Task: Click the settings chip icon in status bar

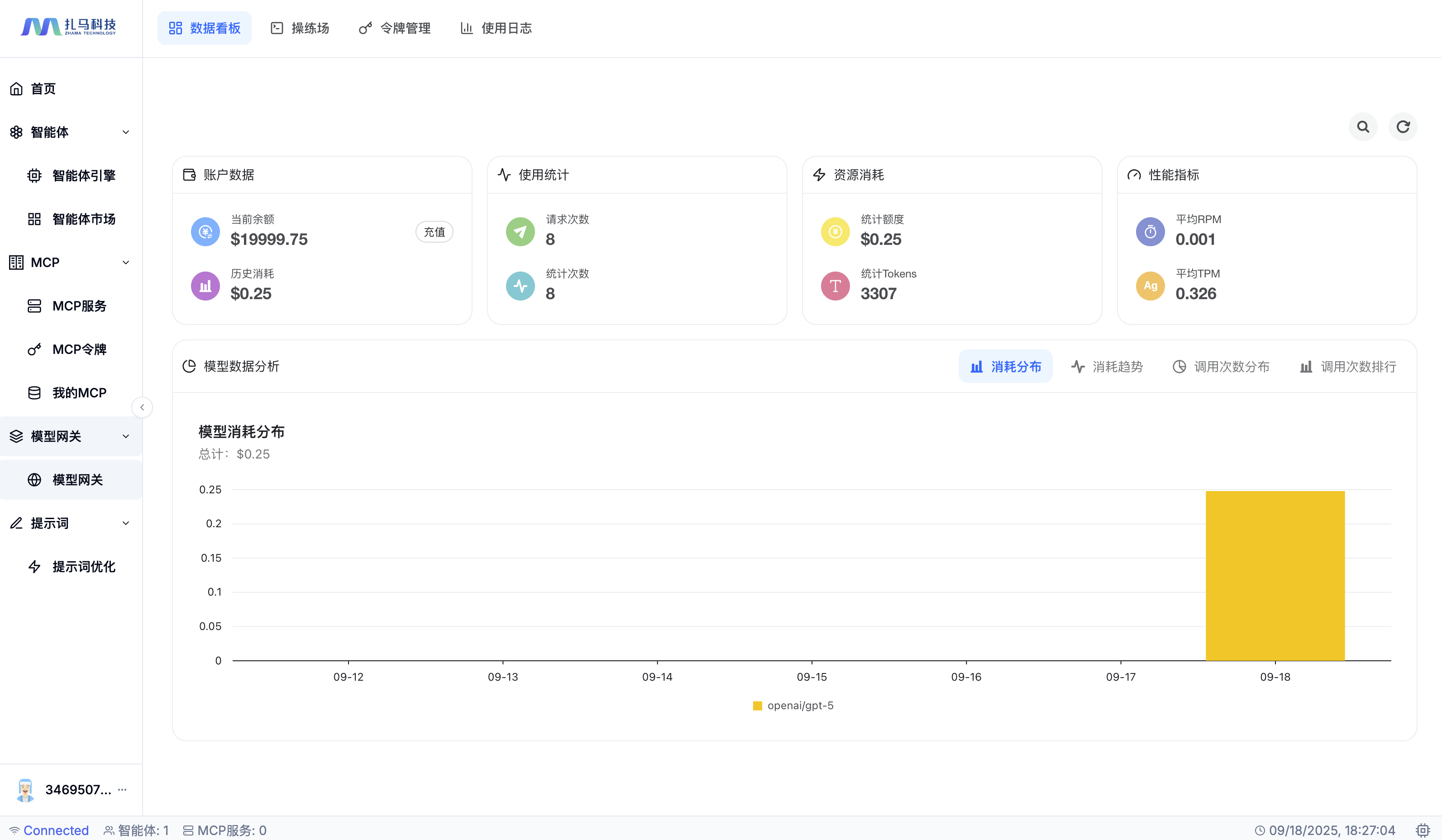Action: tap(1423, 830)
